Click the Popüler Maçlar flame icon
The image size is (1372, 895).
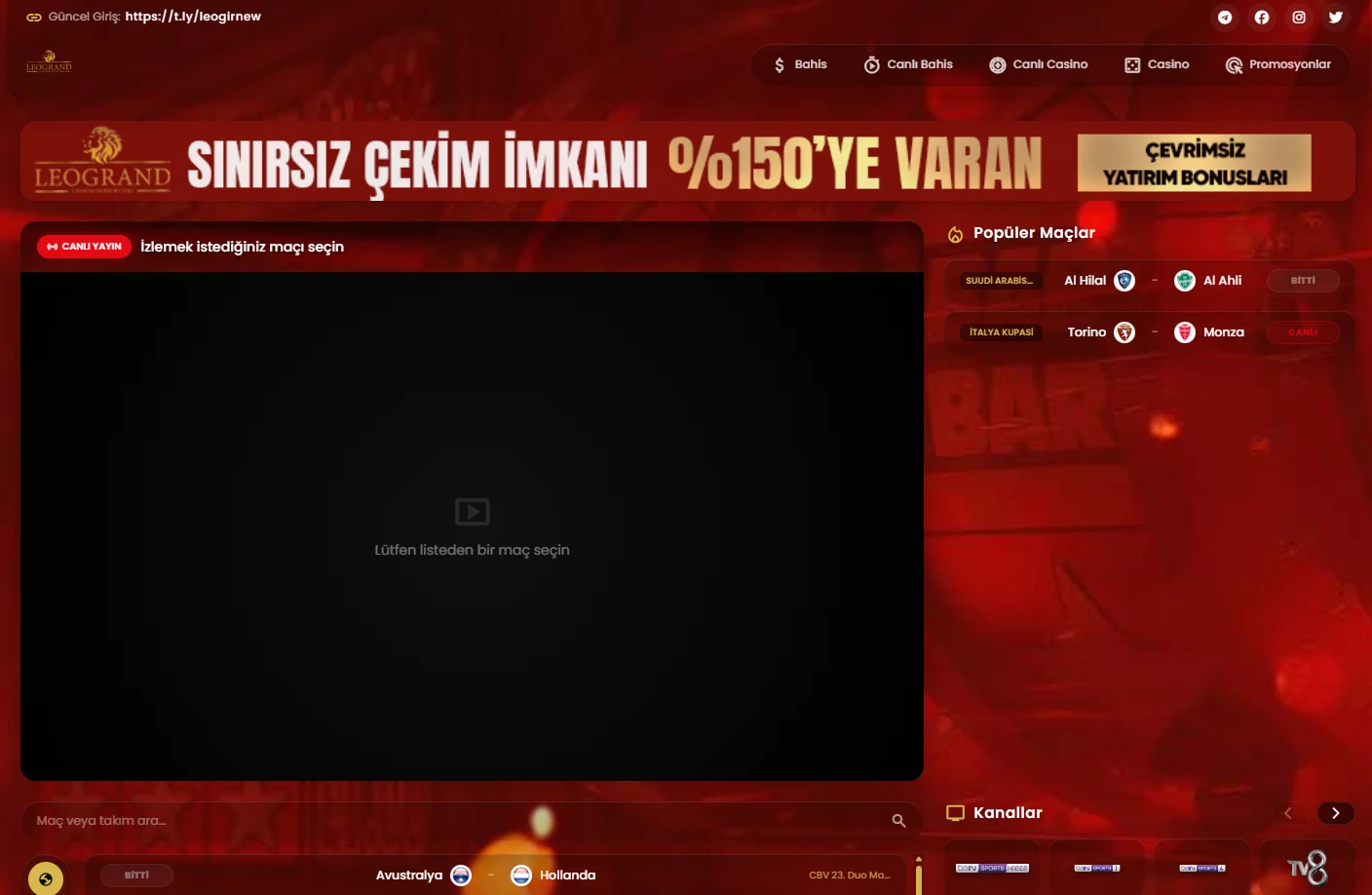pyautogui.click(x=956, y=233)
